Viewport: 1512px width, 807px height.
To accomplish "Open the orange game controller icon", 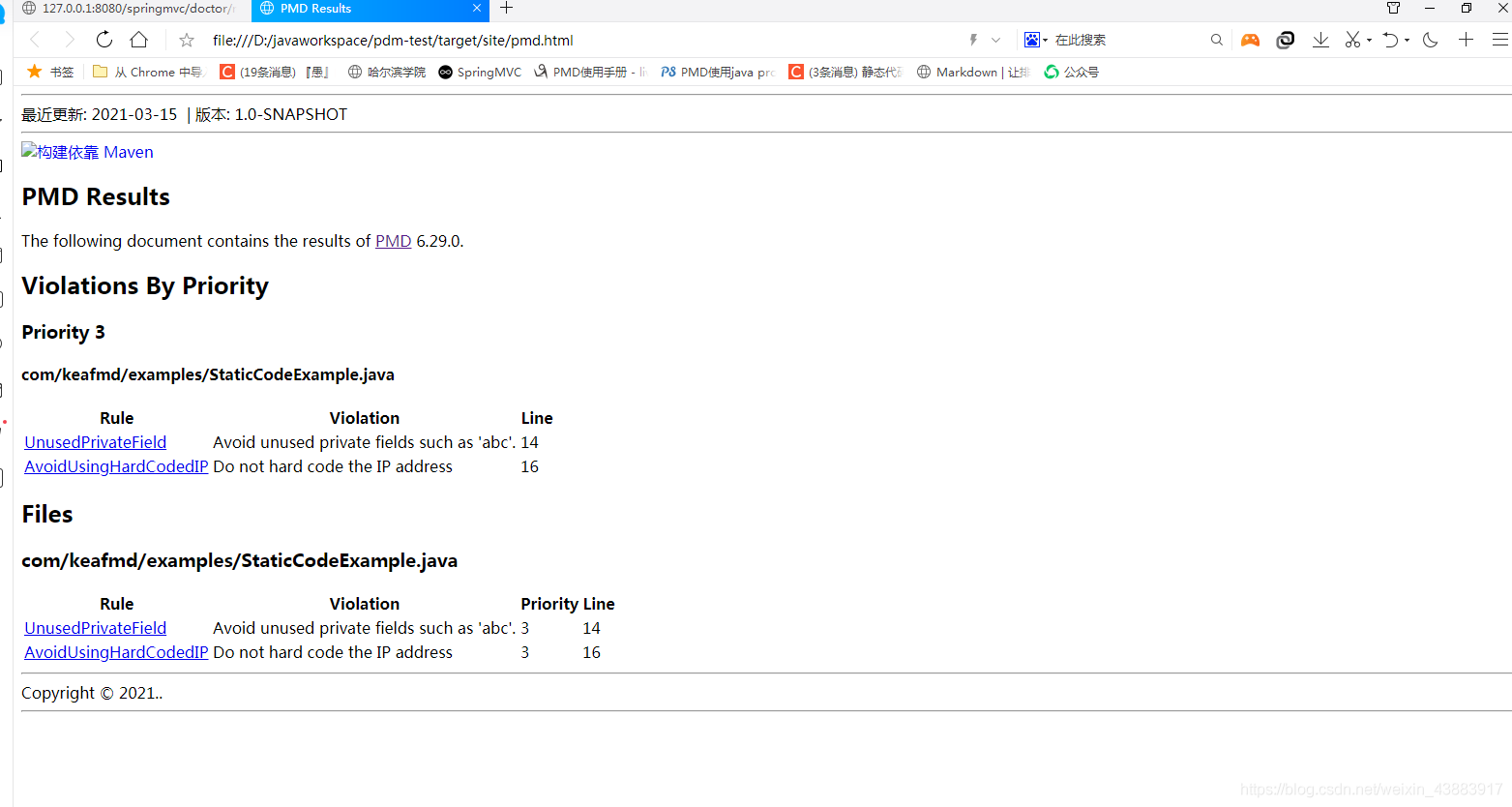I will pyautogui.click(x=1250, y=40).
